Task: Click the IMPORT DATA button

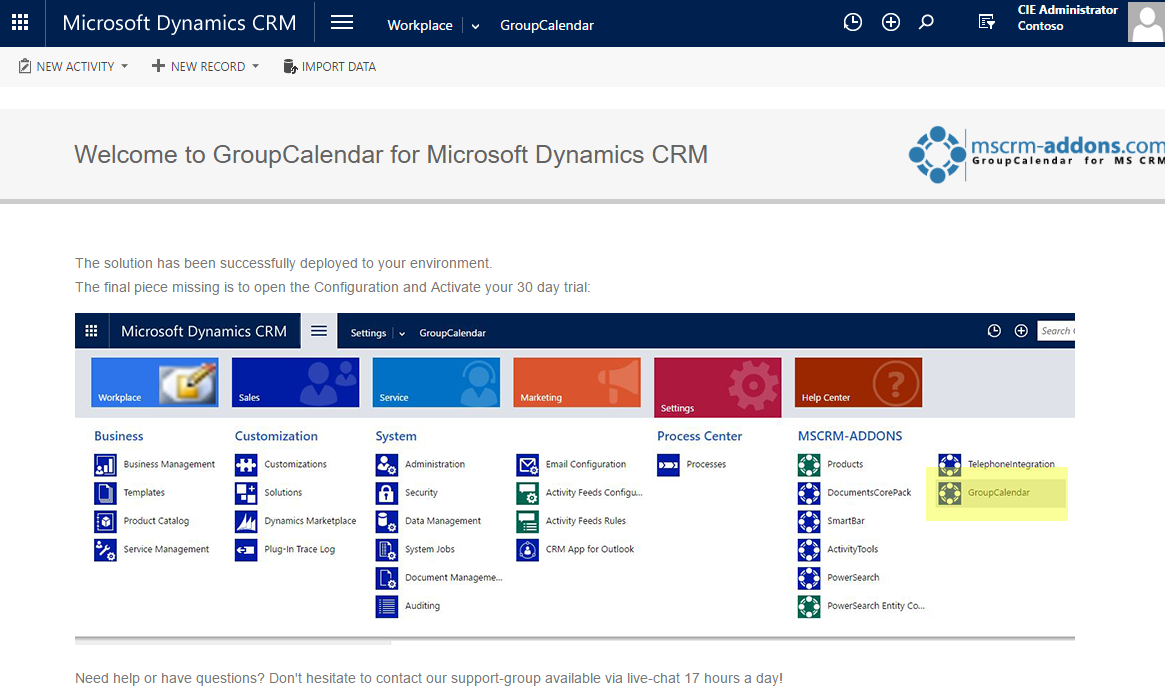Action: (330, 67)
